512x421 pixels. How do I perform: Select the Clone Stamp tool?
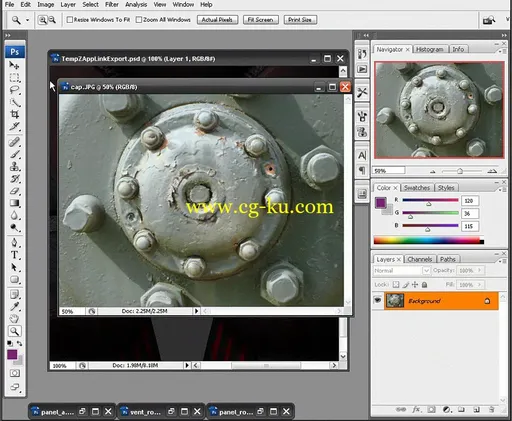coord(14,166)
